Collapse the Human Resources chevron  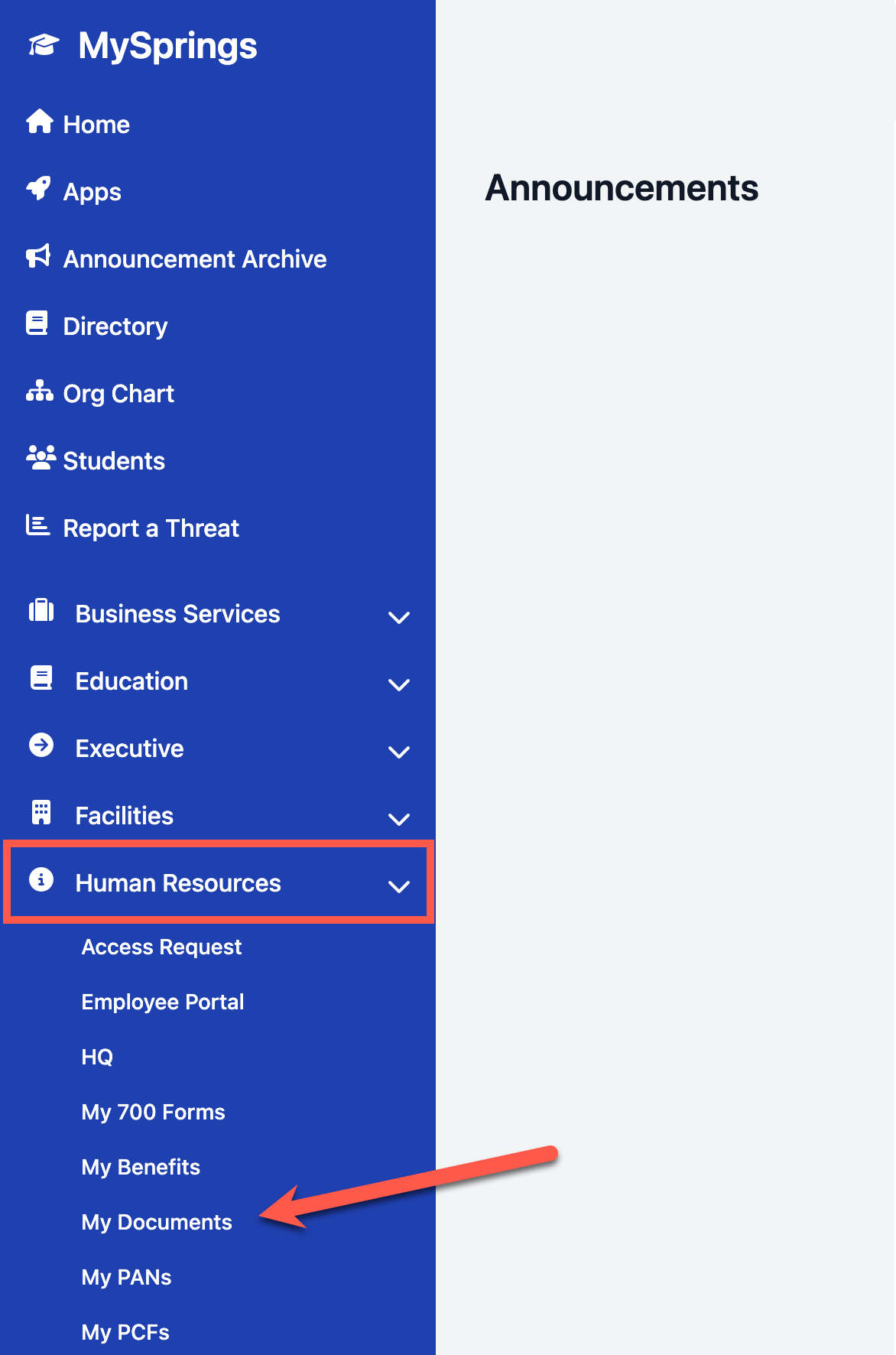coord(399,885)
